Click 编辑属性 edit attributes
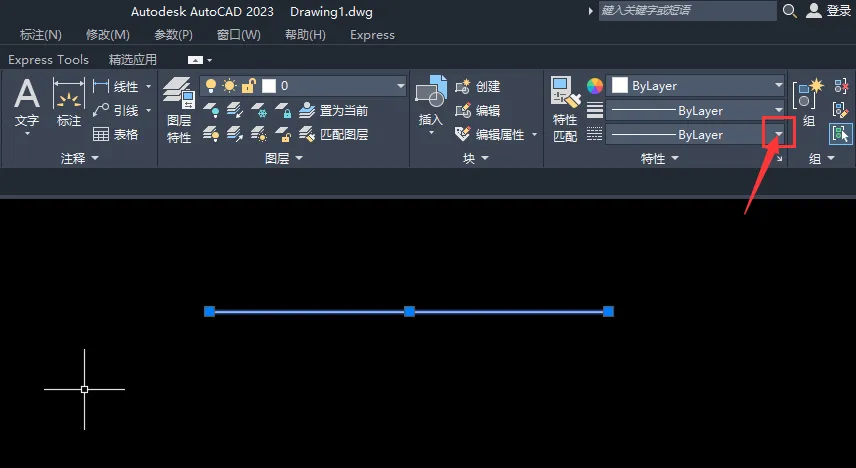 (490, 134)
